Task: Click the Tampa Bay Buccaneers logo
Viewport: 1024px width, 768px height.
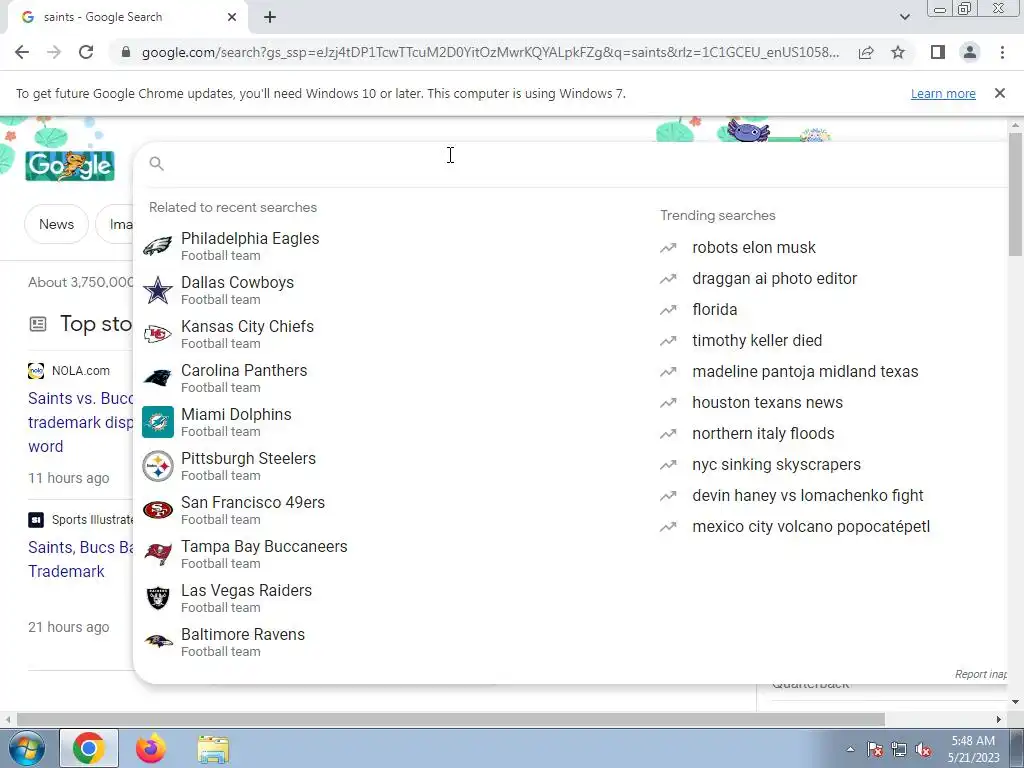Action: 157,554
